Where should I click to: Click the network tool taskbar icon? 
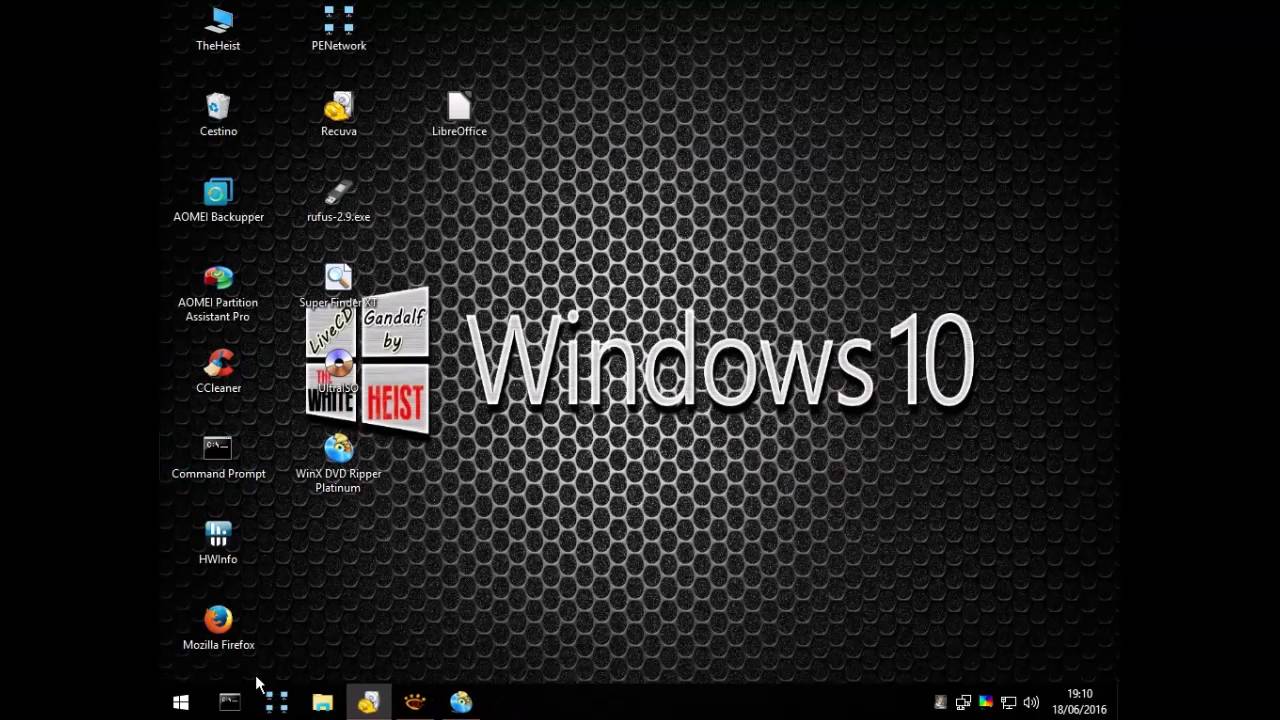coord(277,703)
